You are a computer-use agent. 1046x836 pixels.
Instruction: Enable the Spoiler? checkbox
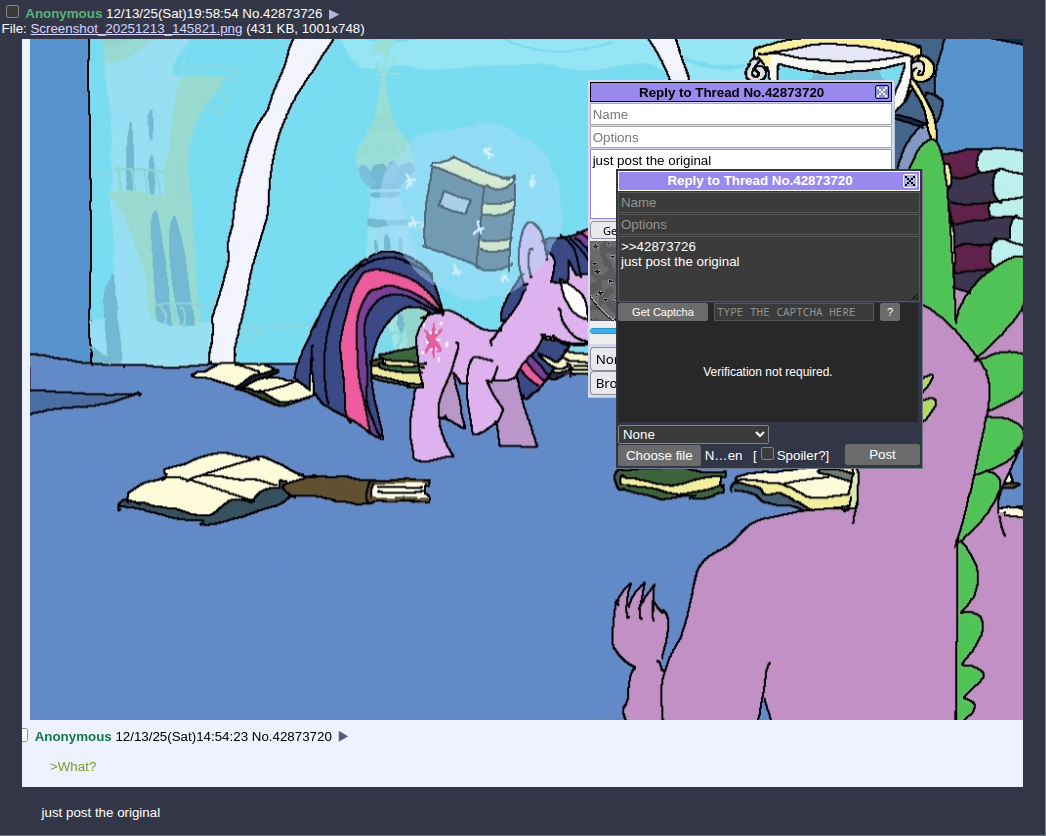[767, 454]
